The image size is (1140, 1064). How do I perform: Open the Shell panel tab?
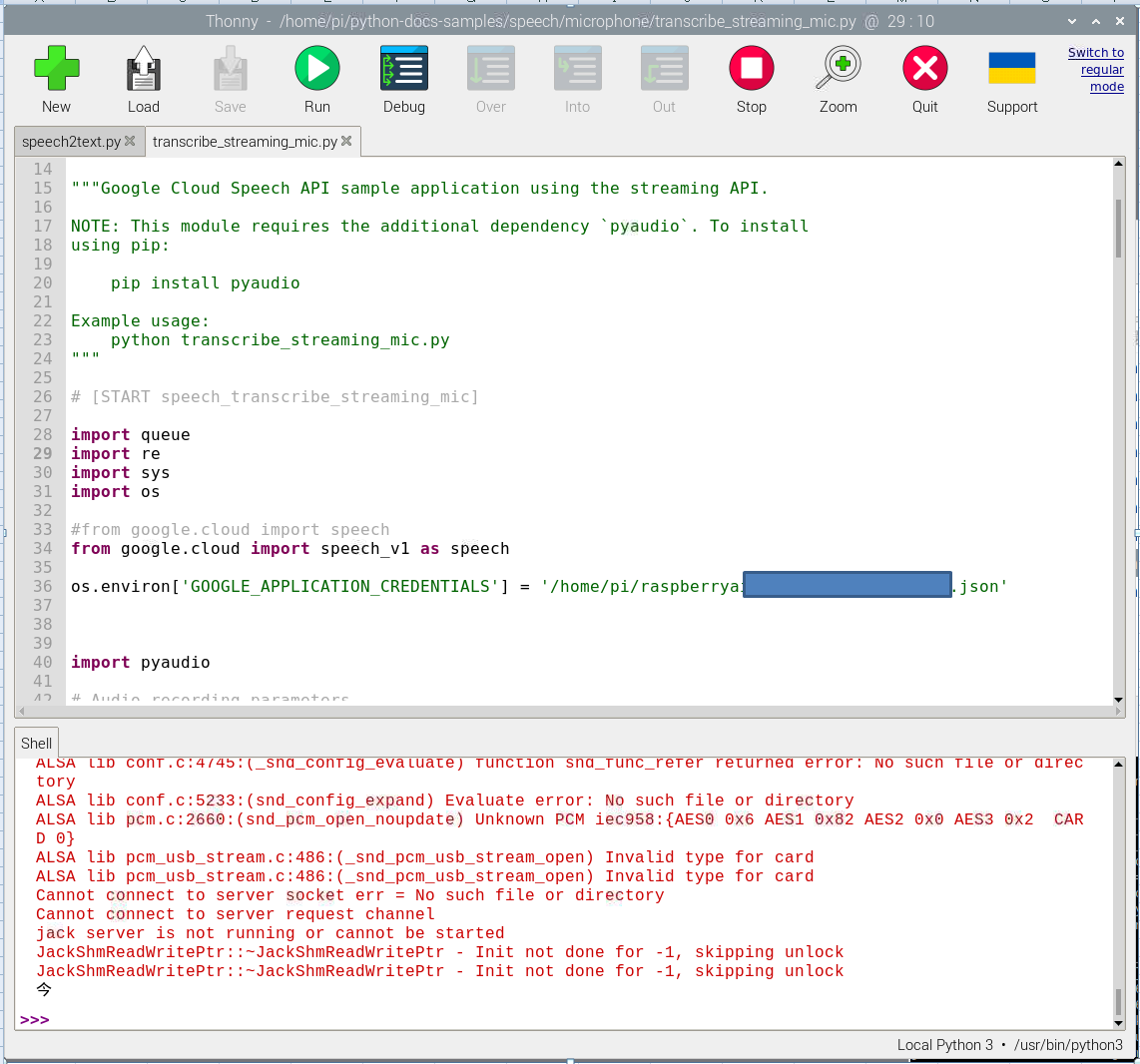point(36,743)
